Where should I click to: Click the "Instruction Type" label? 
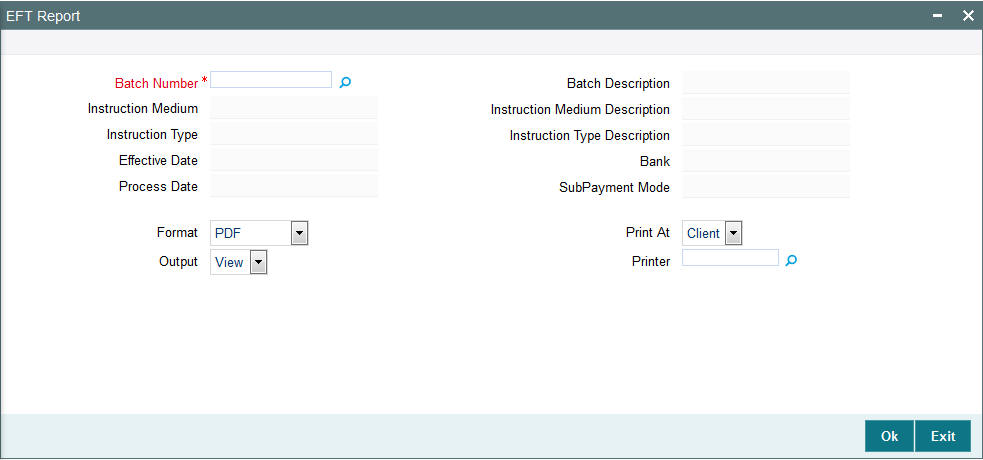tap(152, 135)
